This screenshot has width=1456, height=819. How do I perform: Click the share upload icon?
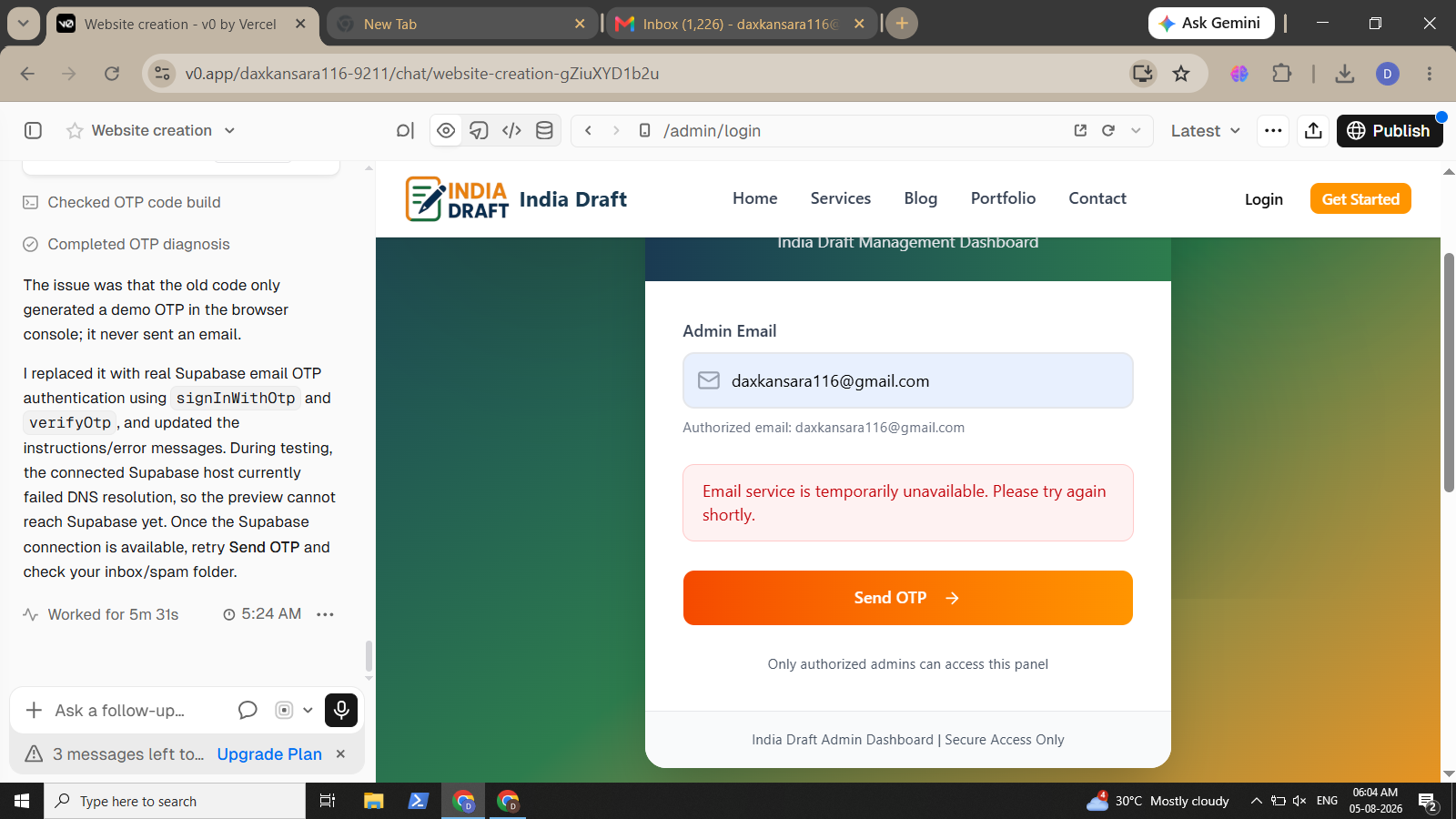click(1313, 131)
